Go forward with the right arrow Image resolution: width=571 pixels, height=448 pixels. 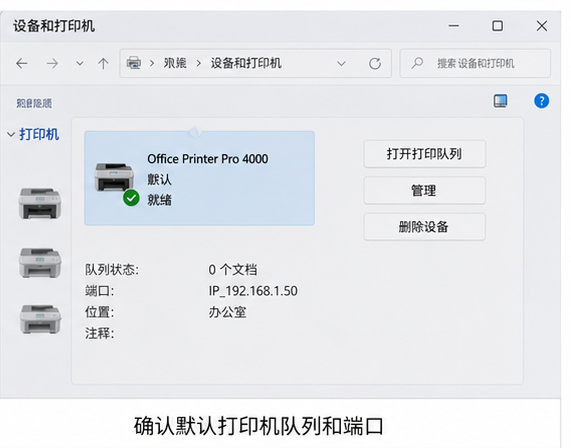tap(52, 64)
